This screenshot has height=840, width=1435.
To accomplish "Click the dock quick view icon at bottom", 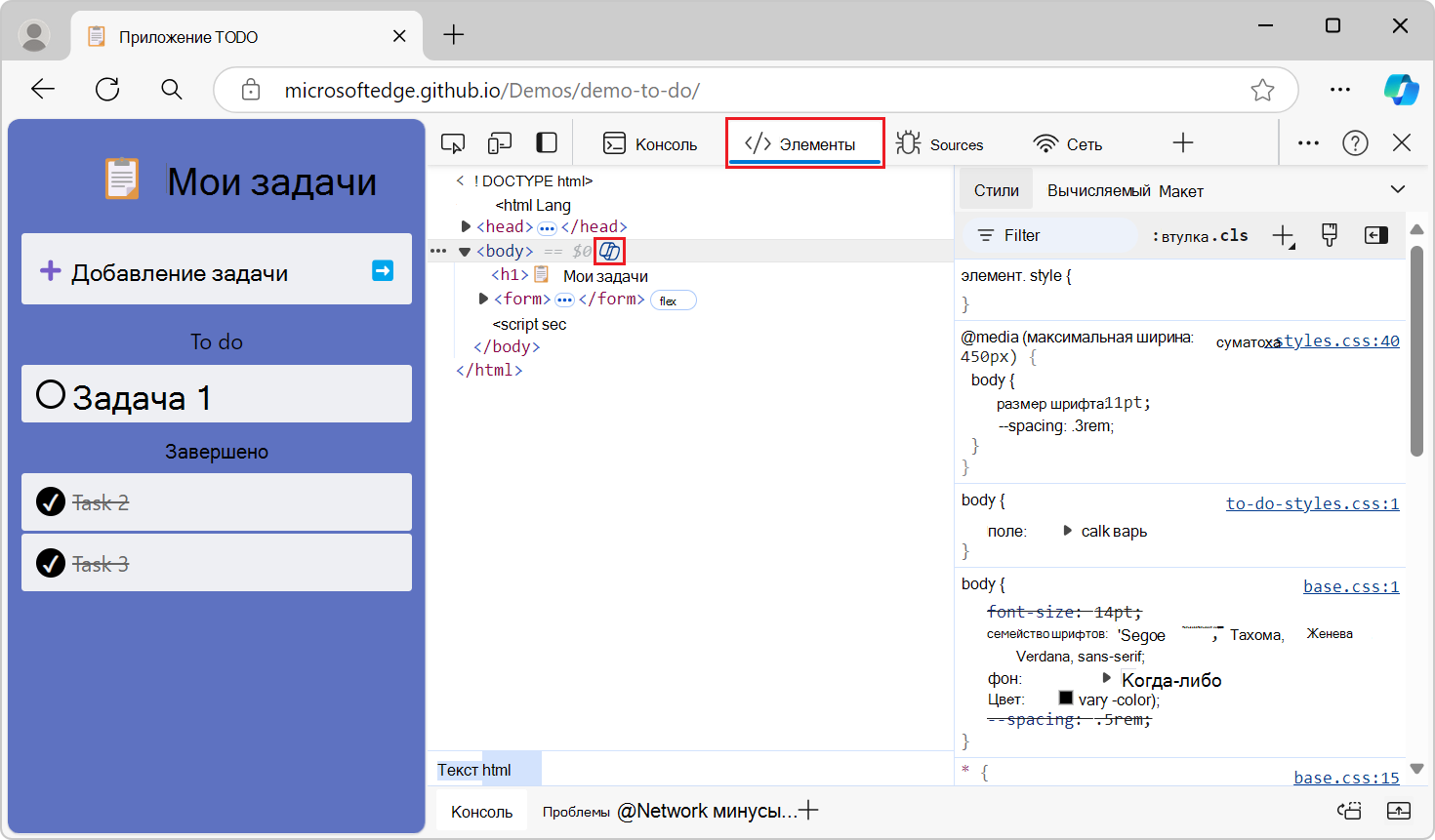I will tap(1350, 810).
